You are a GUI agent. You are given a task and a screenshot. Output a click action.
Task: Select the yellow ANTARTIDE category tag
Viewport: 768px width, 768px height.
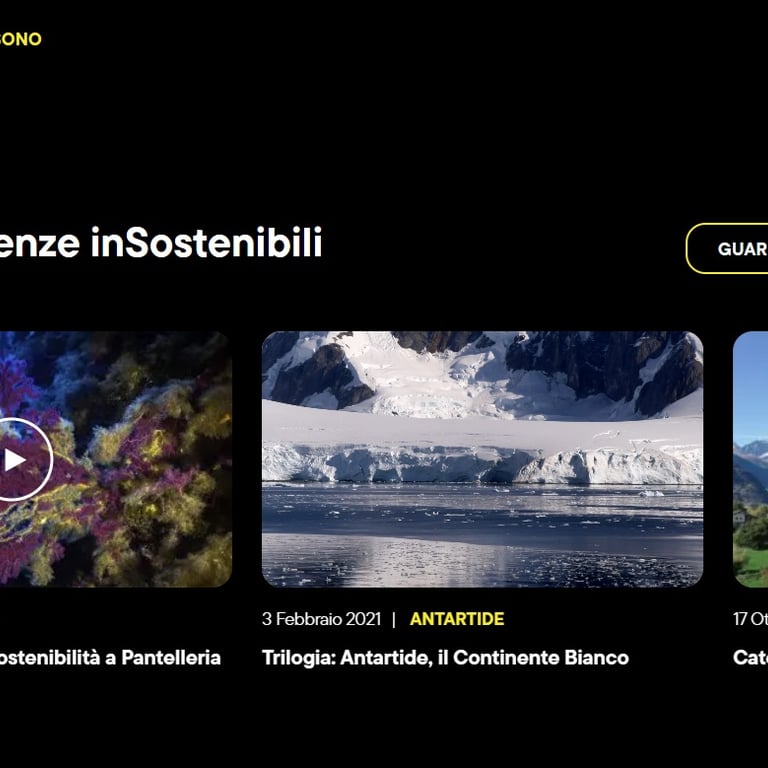tap(457, 619)
